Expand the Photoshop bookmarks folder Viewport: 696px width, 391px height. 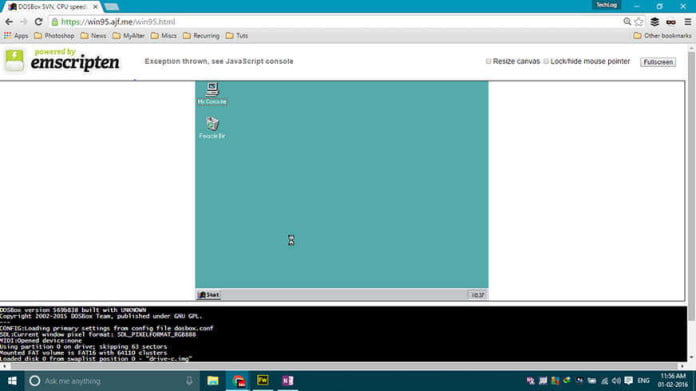pos(54,36)
